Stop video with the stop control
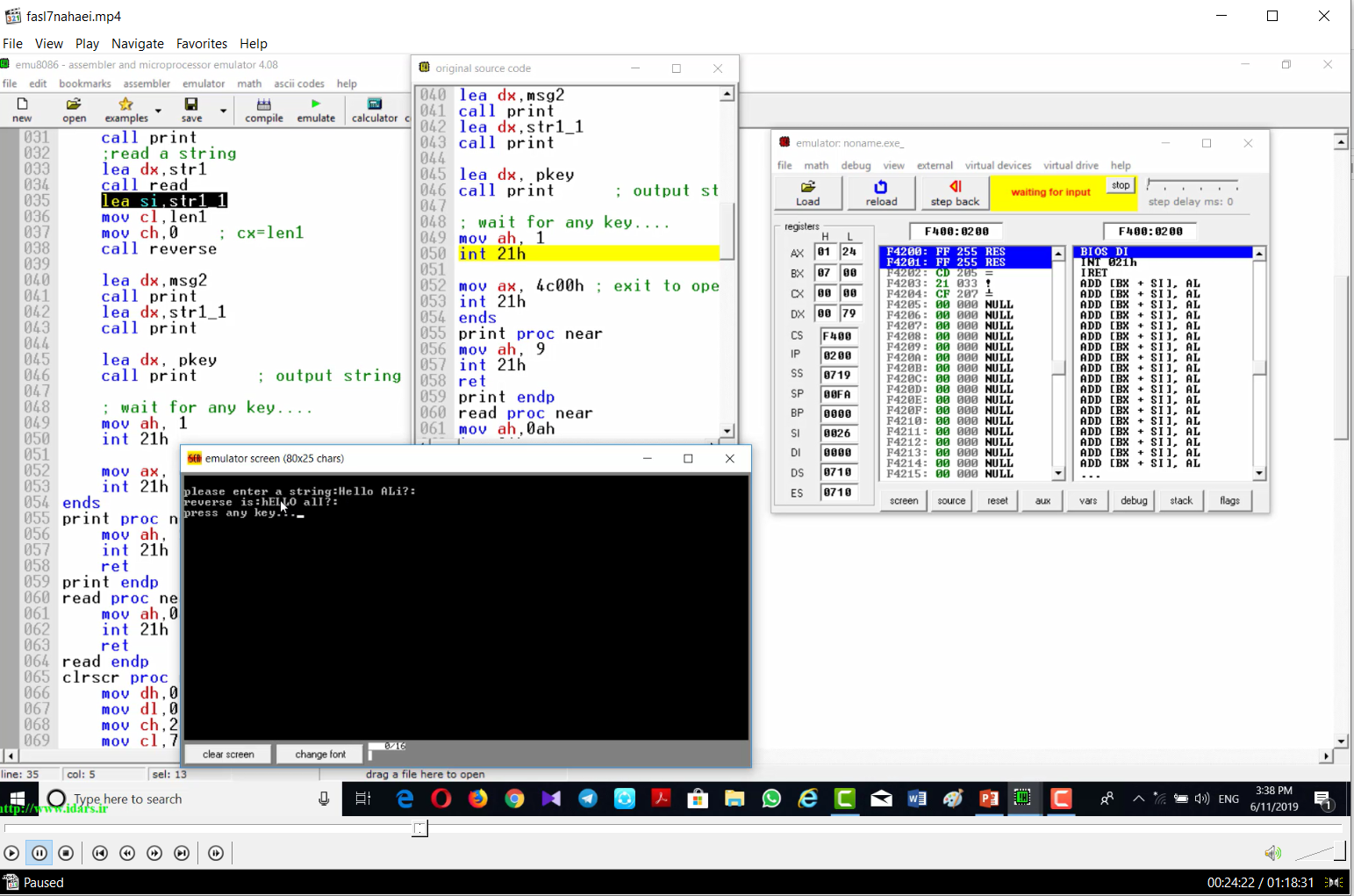1354x896 pixels. pos(66,853)
